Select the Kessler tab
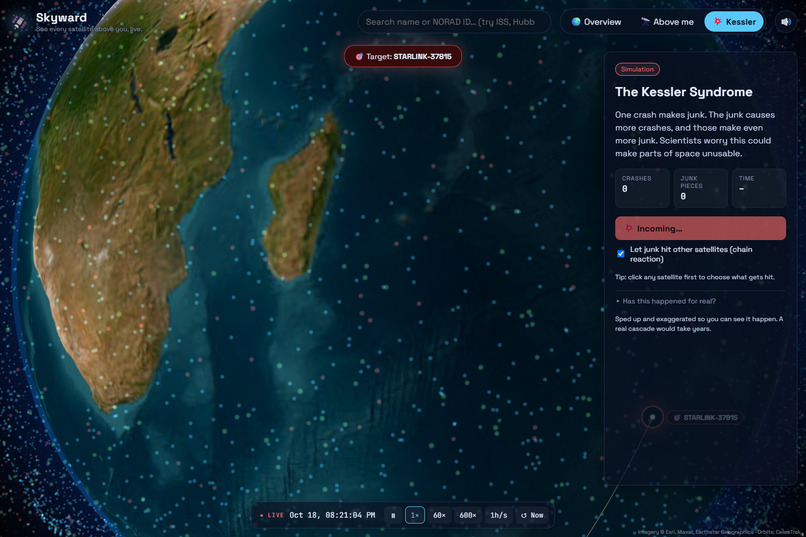 pyautogui.click(x=734, y=22)
